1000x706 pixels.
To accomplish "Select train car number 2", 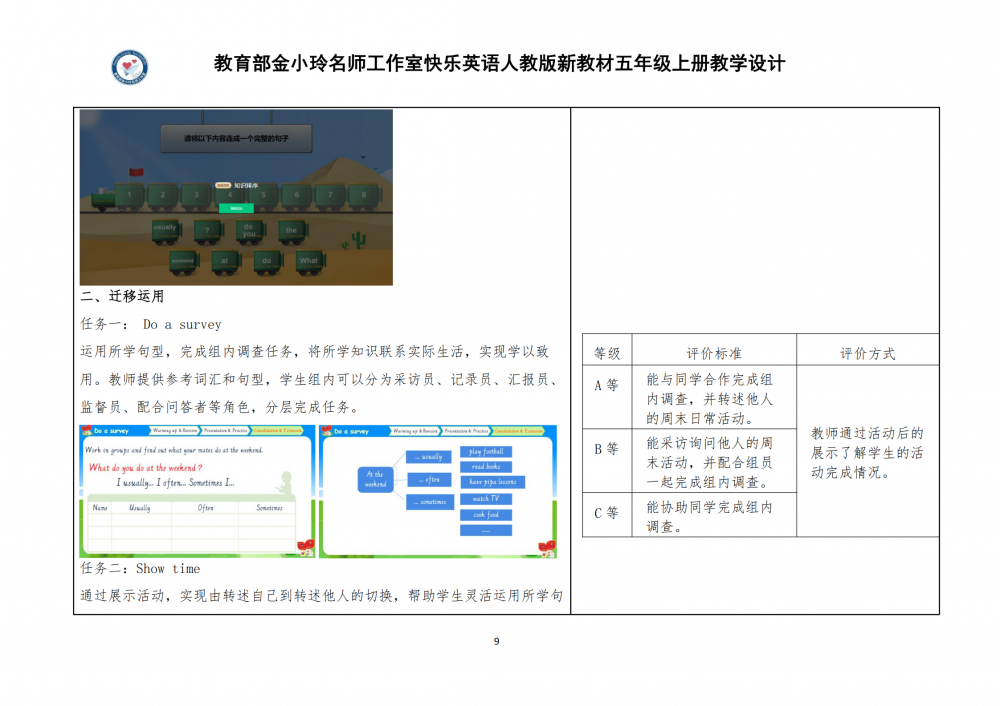I will (x=163, y=196).
